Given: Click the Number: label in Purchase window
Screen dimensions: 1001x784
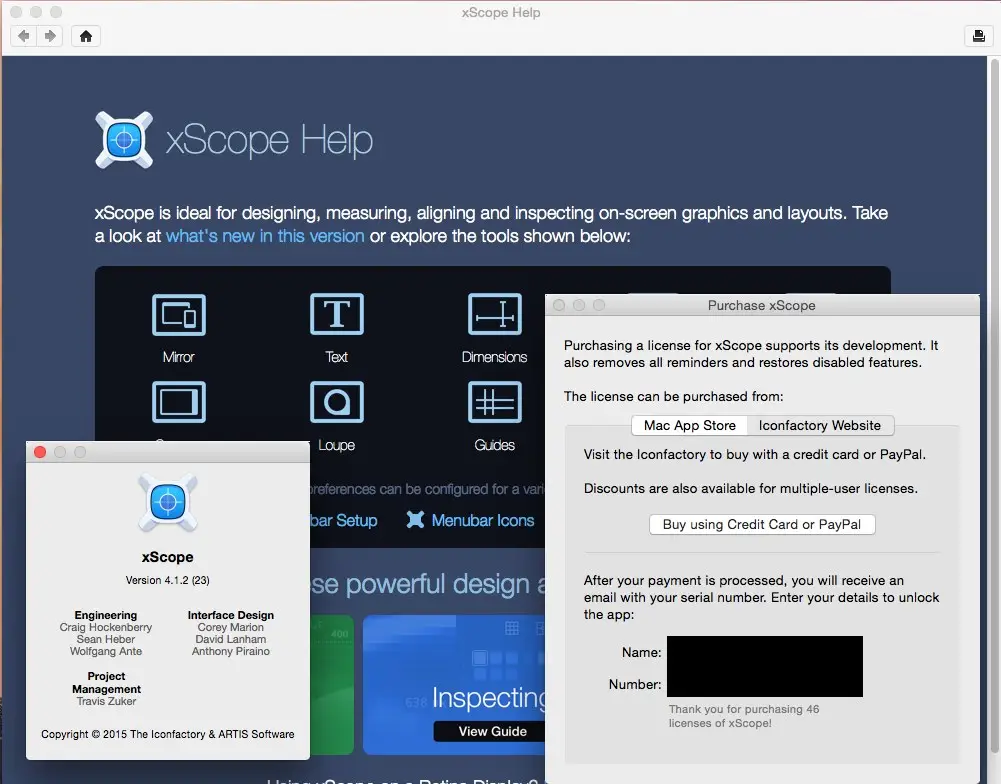Looking at the screenshot, I should 635,684.
